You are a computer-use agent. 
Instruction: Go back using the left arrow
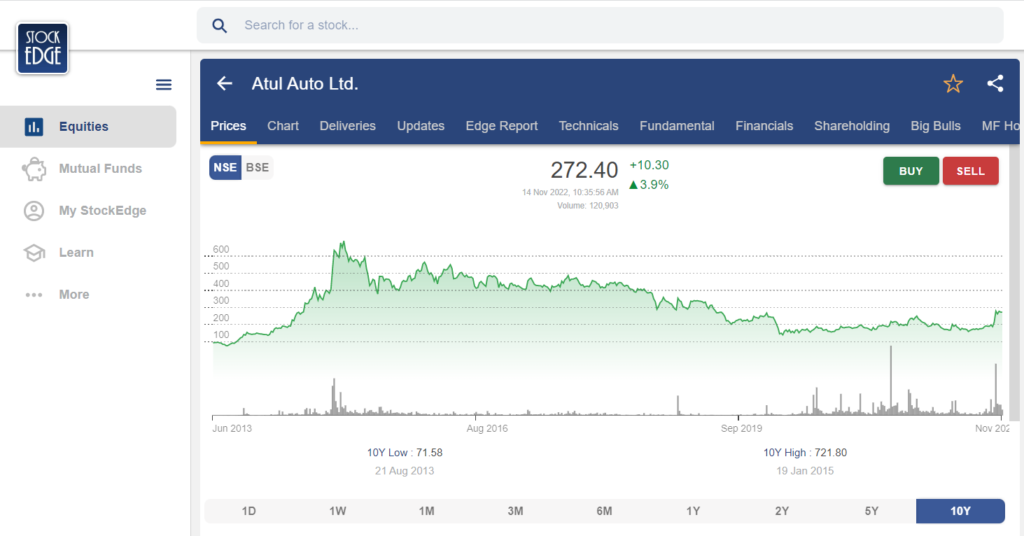pos(225,84)
